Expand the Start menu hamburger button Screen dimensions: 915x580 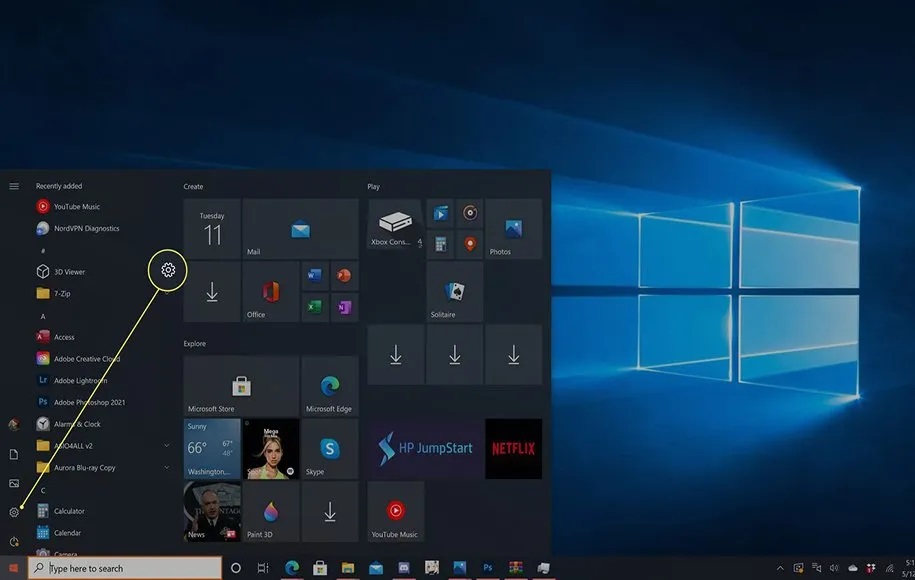[14, 186]
